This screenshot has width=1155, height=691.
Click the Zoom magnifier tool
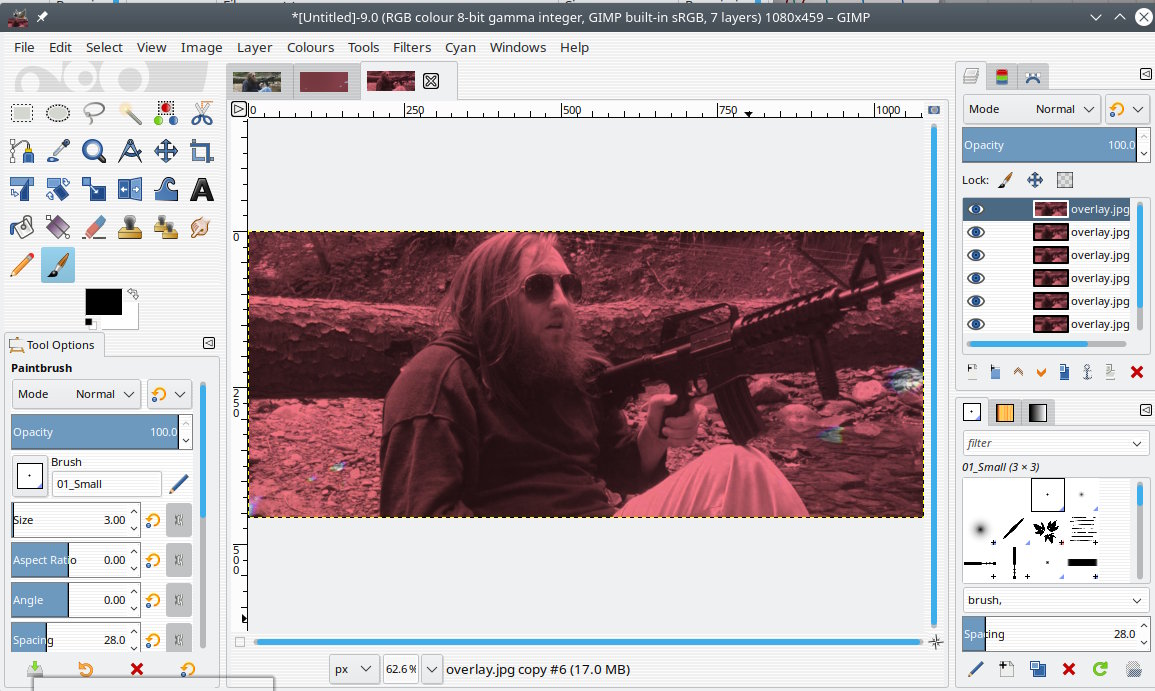pos(94,151)
